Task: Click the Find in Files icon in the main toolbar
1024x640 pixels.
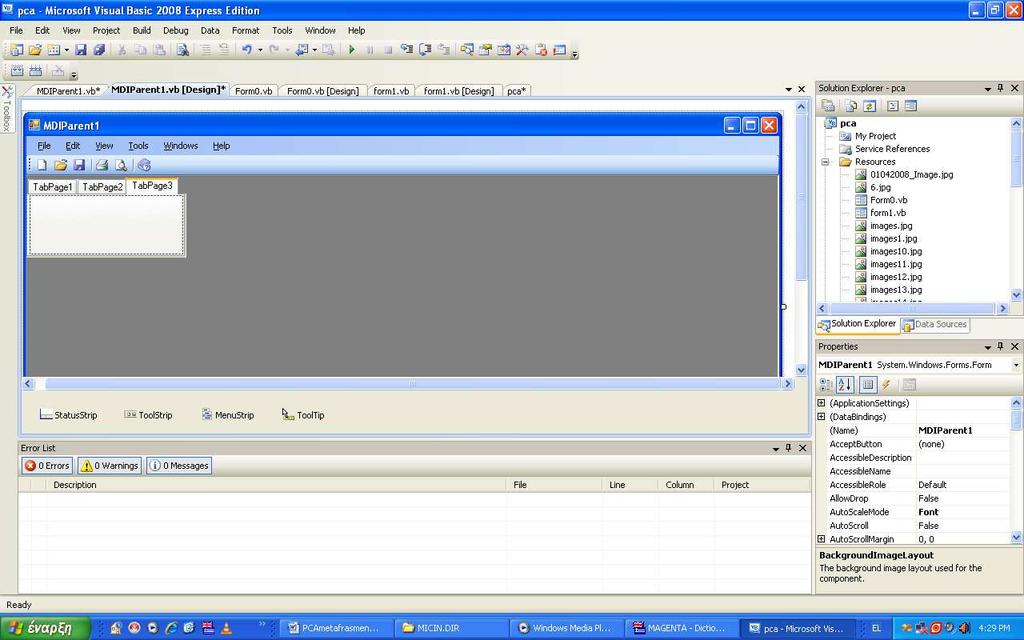Action: pyautogui.click(x=182, y=50)
